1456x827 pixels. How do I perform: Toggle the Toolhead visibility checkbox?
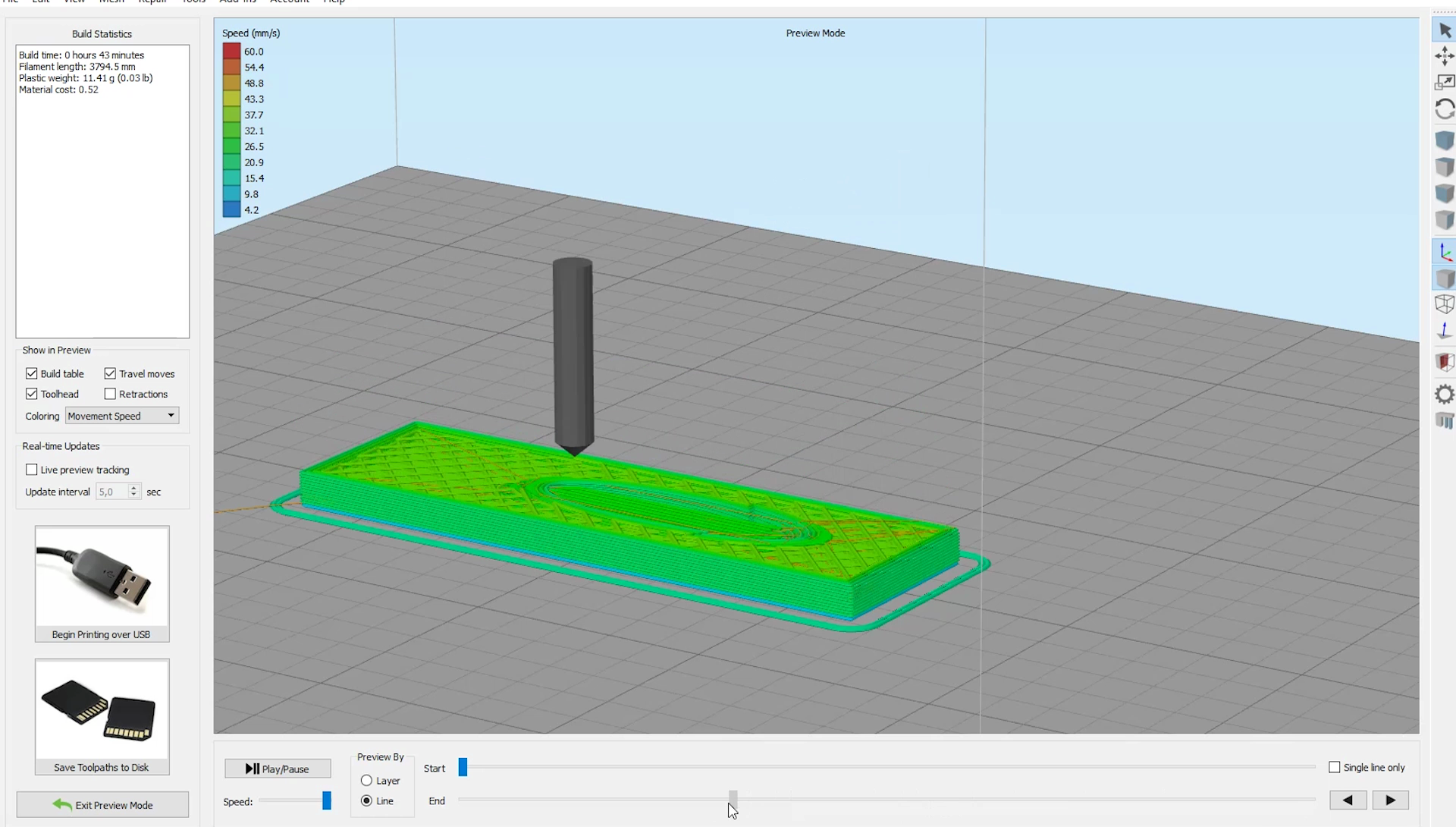(31, 393)
